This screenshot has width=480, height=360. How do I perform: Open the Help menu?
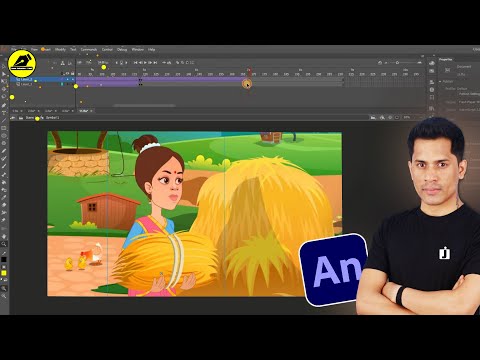(151, 49)
